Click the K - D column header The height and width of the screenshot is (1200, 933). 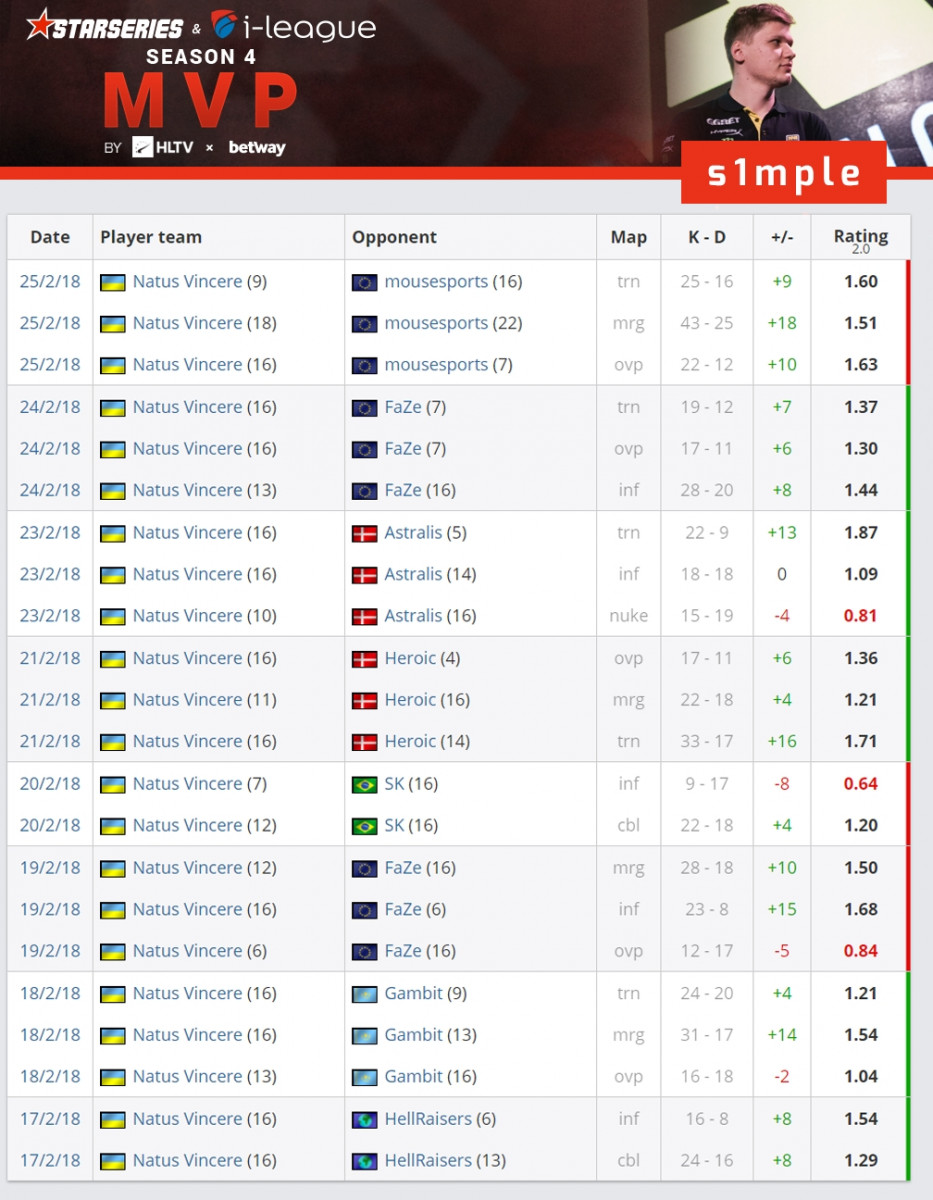point(706,237)
